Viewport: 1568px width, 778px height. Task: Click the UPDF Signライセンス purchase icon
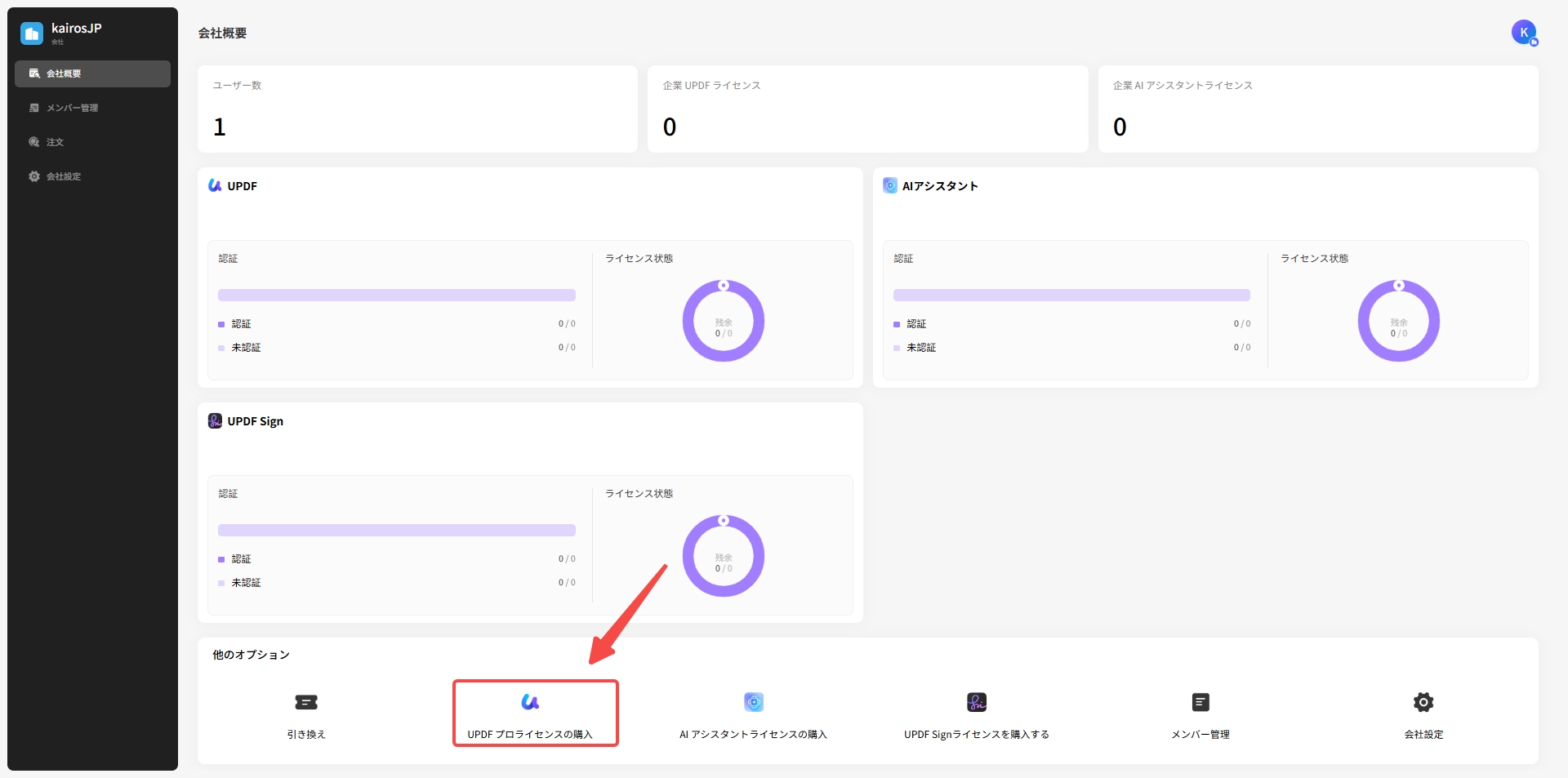click(977, 702)
